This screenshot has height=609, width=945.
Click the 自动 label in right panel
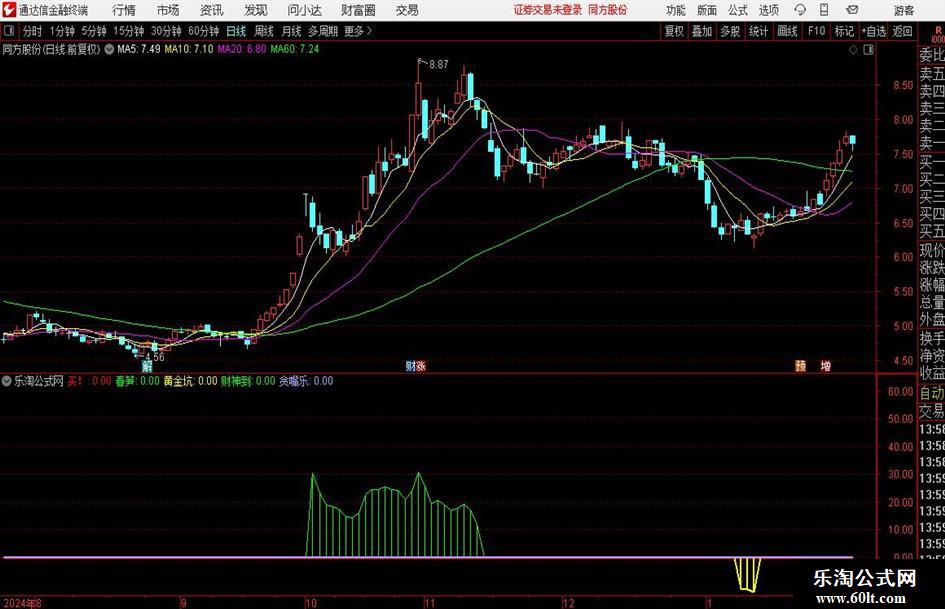click(932, 393)
